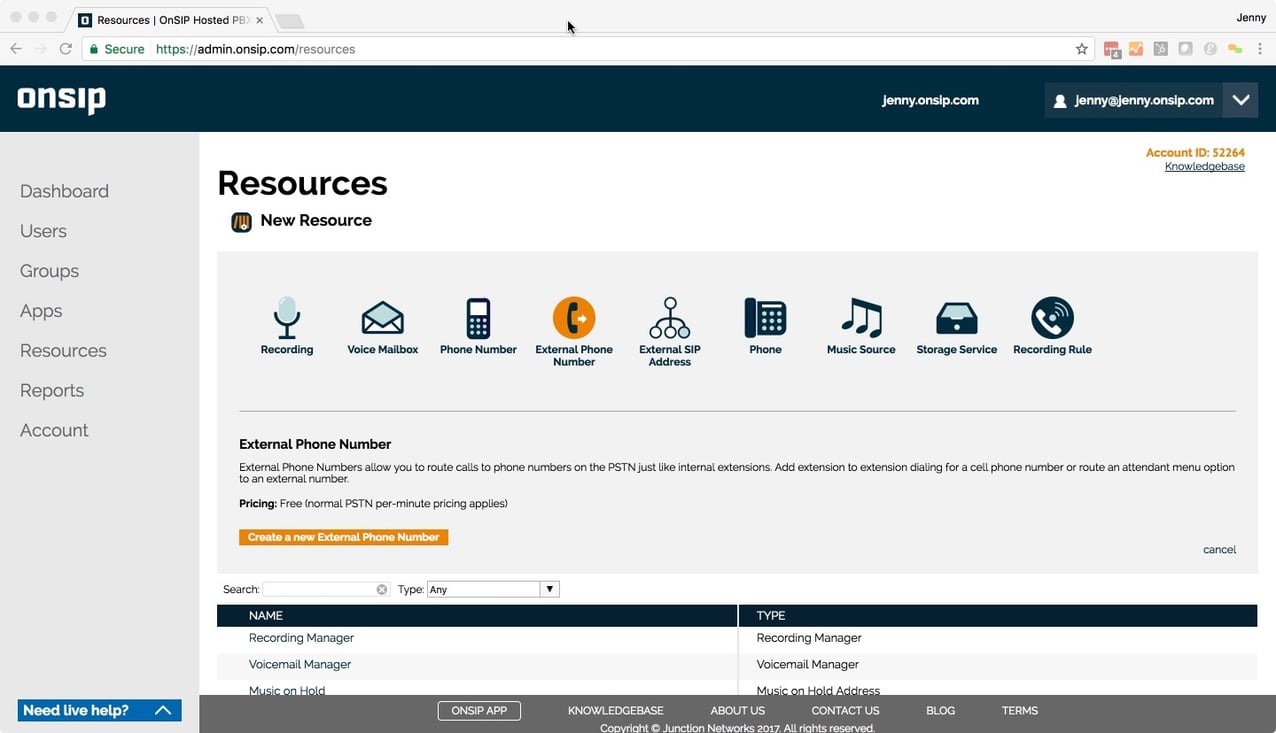Clear the search field with X icon
Image resolution: width=1276 pixels, height=733 pixels.
[x=382, y=590]
